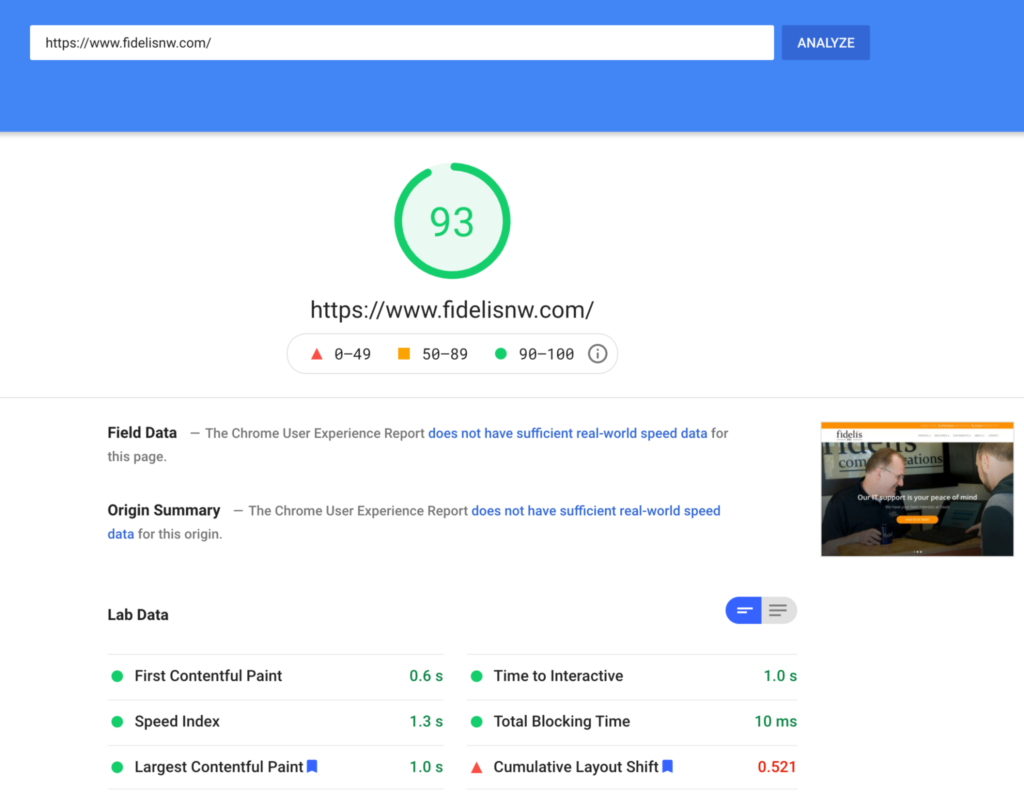This screenshot has height=794, width=1024.
Task: Open first 'does not have sufficient real-world speed data' link
Action: [568, 433]
